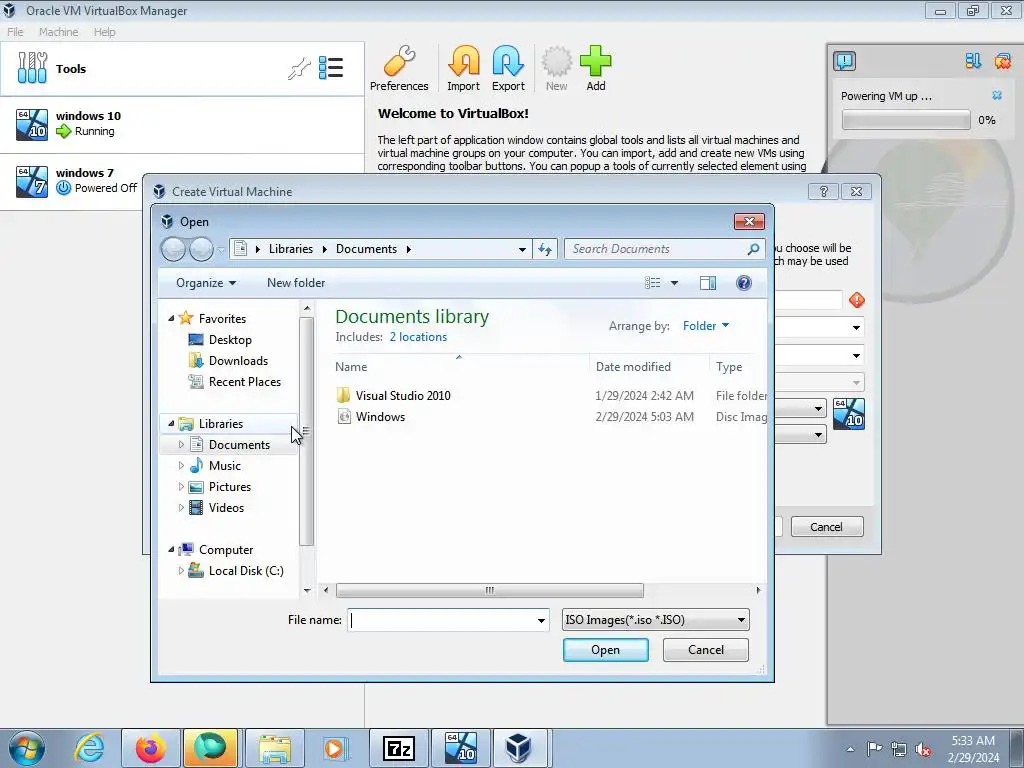The width and height of the screenshot is (1024, 768).
Task: Open the view options dropdown arrow
Action: tap(675, 283)
